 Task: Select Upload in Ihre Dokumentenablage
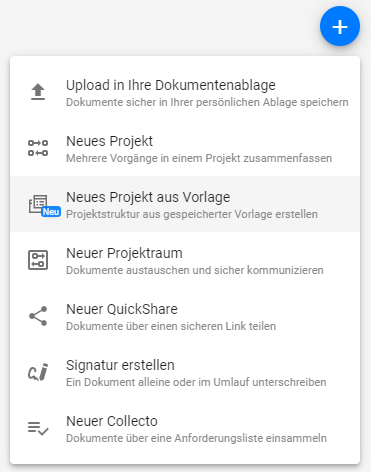[185, 92]
